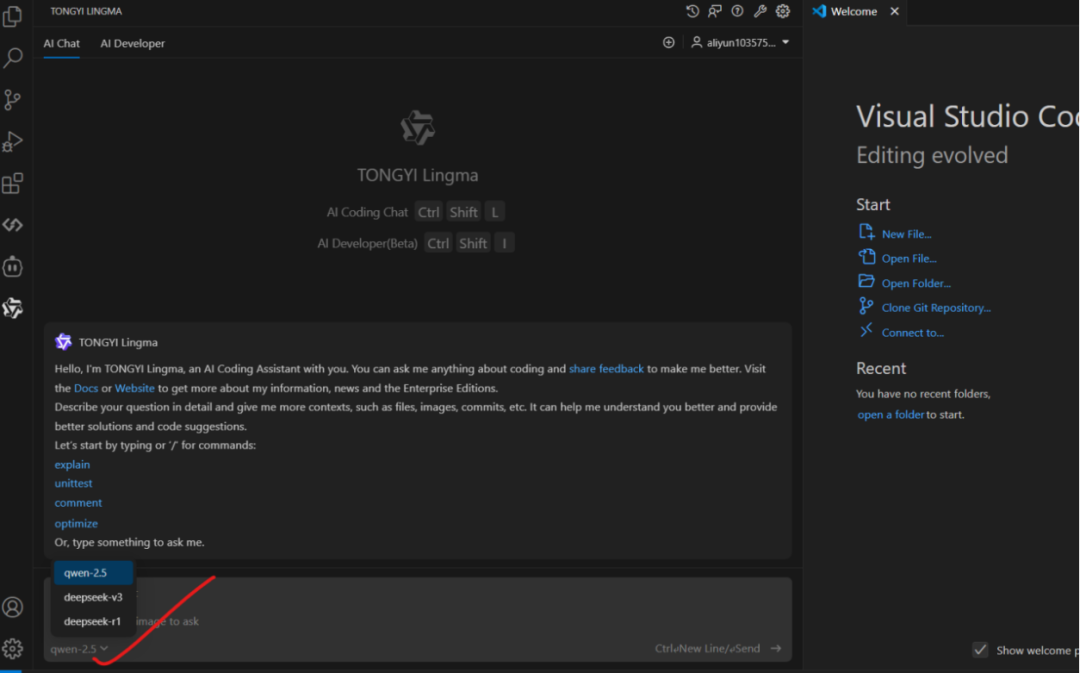Select the TONGYI Lingma icon in the activity bar

pyautogui.click(x=12, y=308)
